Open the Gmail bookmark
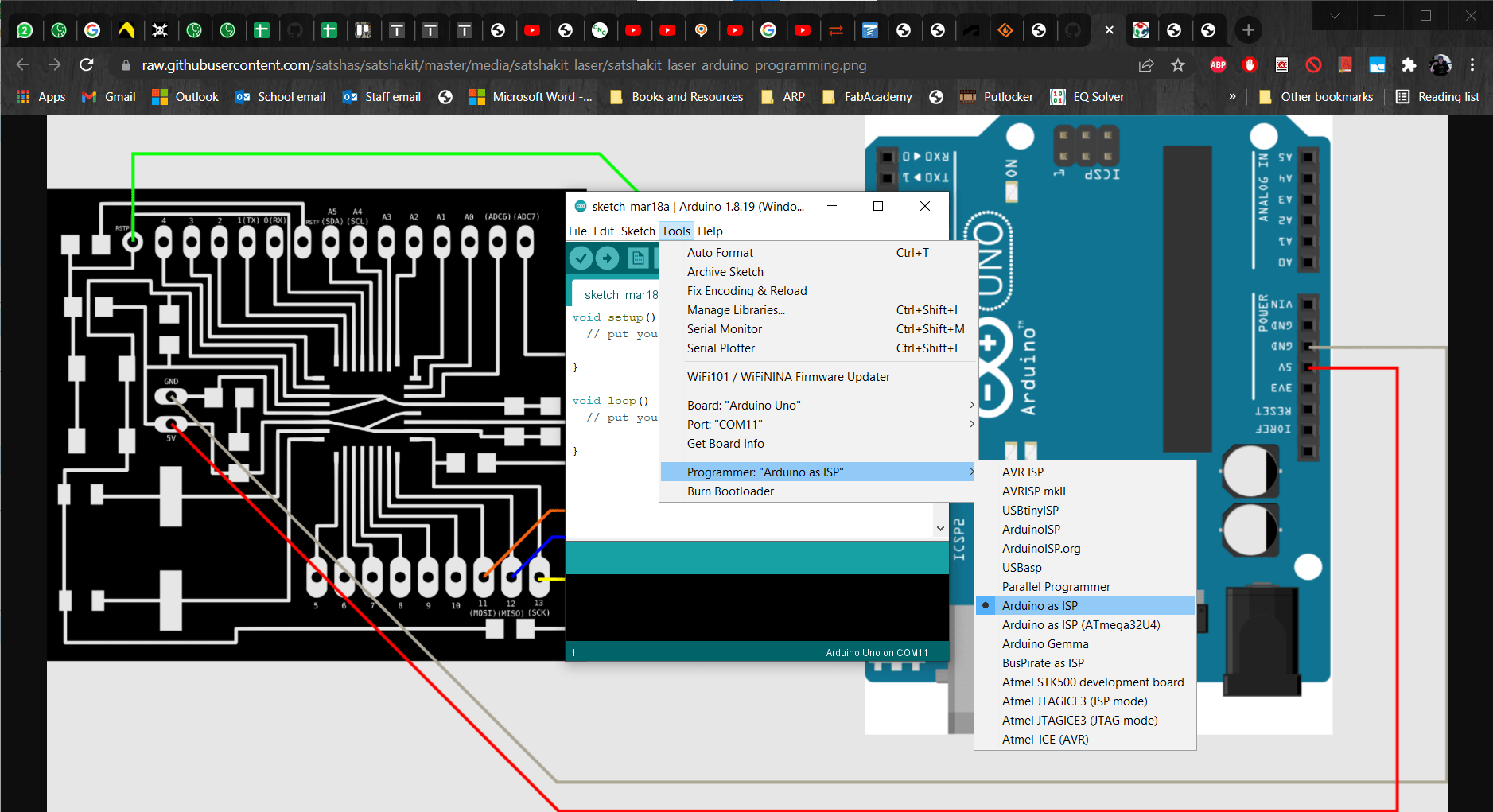 point(109,96)
